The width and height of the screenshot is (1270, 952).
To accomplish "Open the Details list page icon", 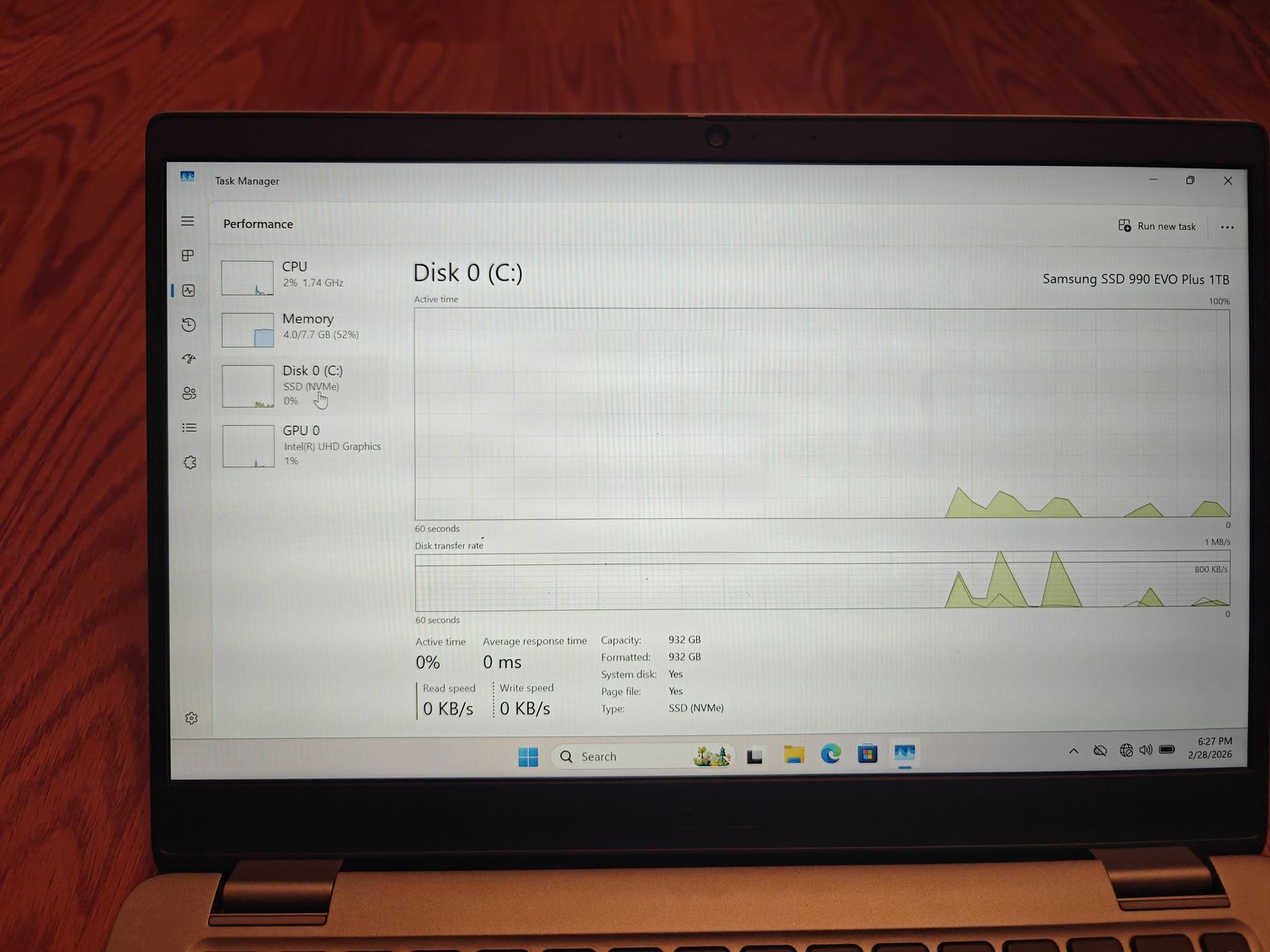I will 189,428.
